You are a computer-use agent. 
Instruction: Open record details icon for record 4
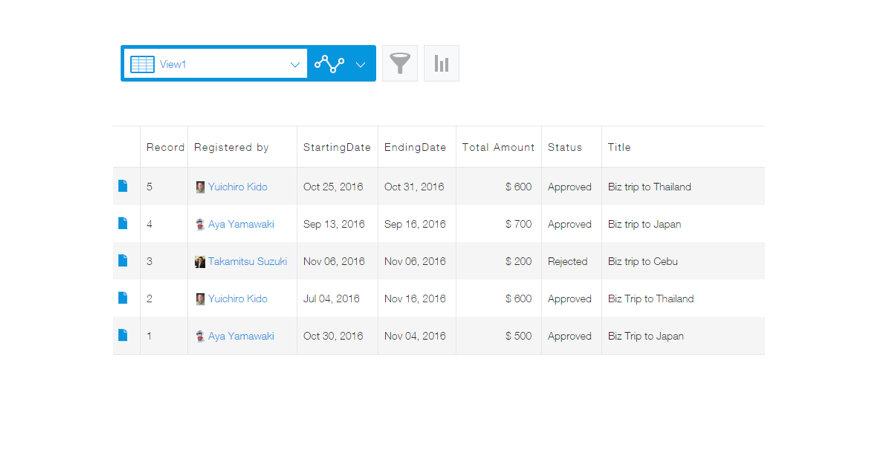pyautogui.click(x=123, y=224)
